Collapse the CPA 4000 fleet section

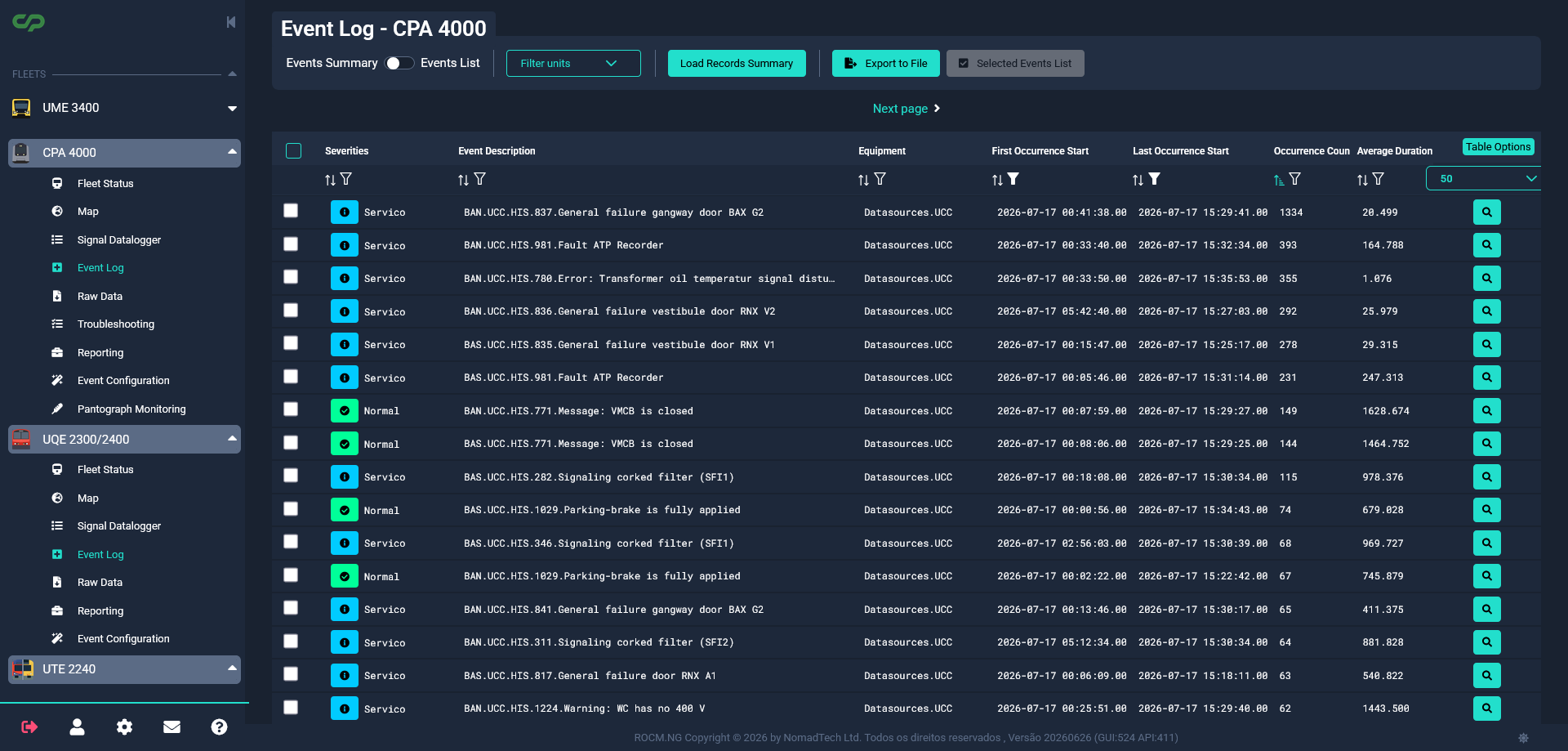coord(232,152)
